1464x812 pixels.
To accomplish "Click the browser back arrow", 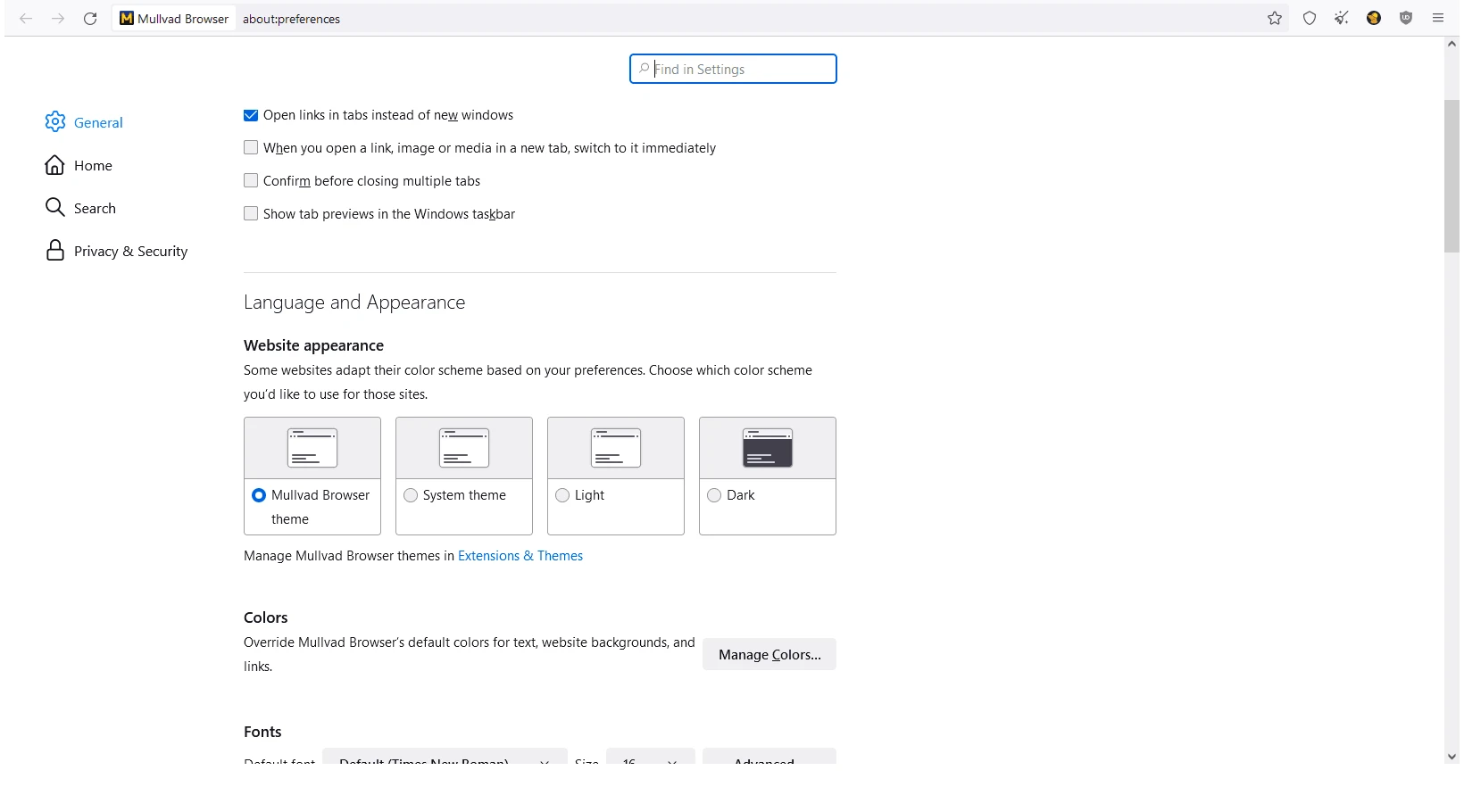I will point(26,18).
